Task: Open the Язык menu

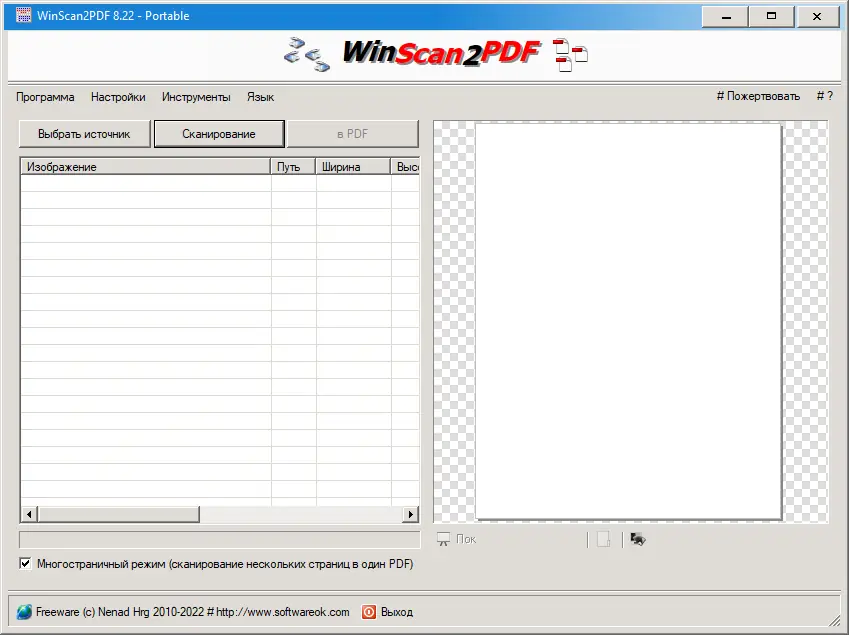Action: click(x=260, y=97)
